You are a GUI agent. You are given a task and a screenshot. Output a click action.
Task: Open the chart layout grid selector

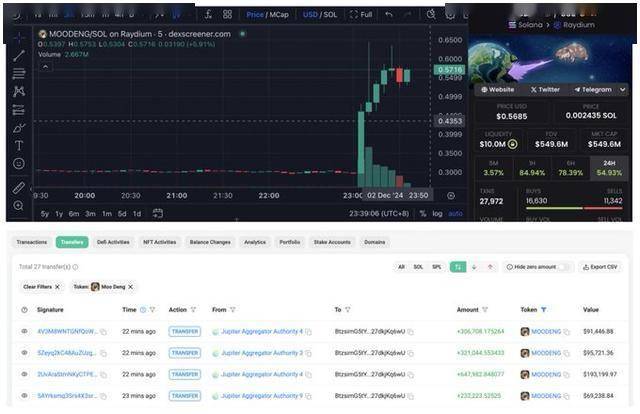pyautogui.click(x=227, y=14)
